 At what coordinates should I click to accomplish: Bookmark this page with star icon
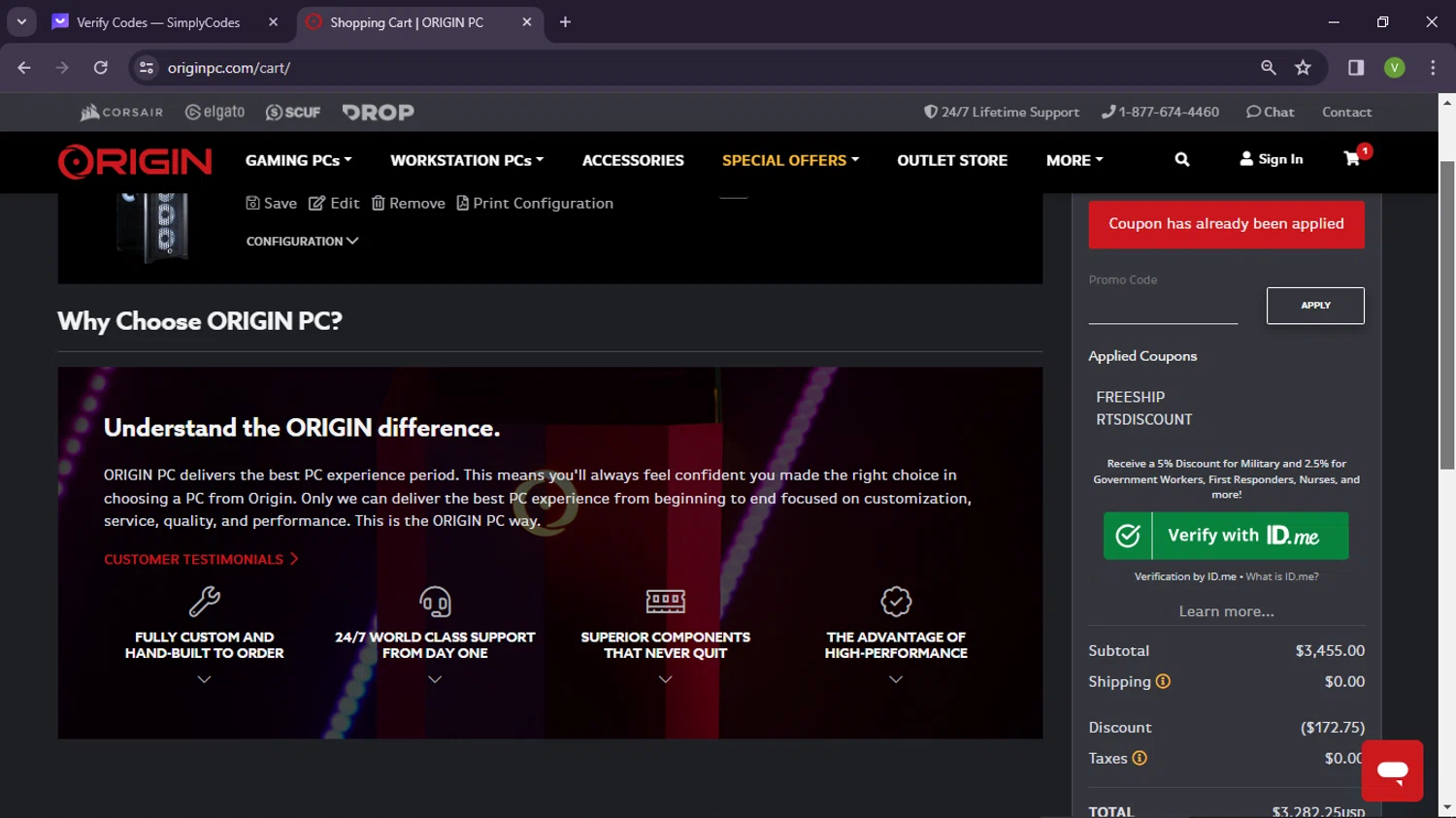tap(1303, 67)
